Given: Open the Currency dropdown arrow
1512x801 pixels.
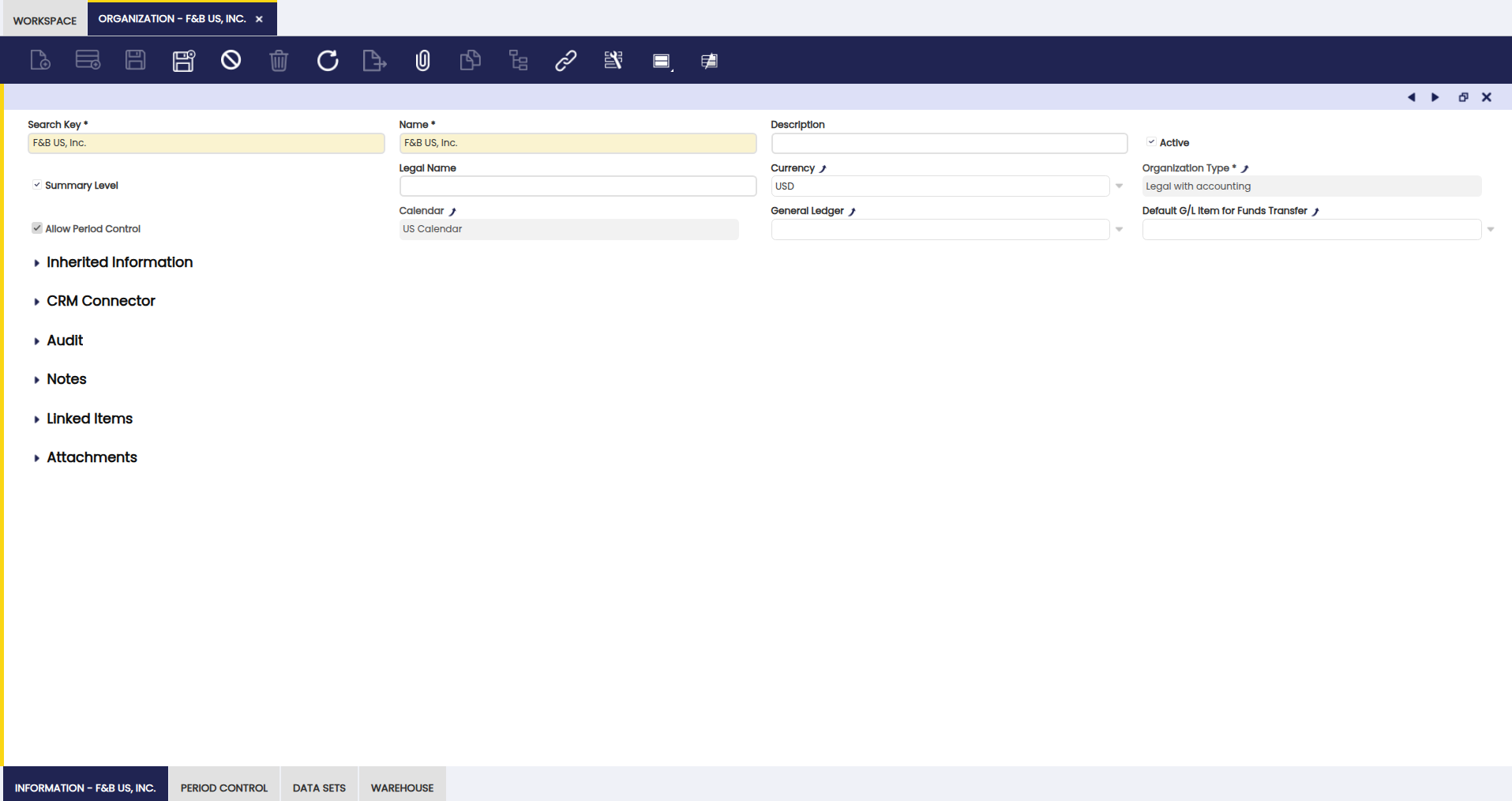Looking at the screenshot, I should point(1119,186).
